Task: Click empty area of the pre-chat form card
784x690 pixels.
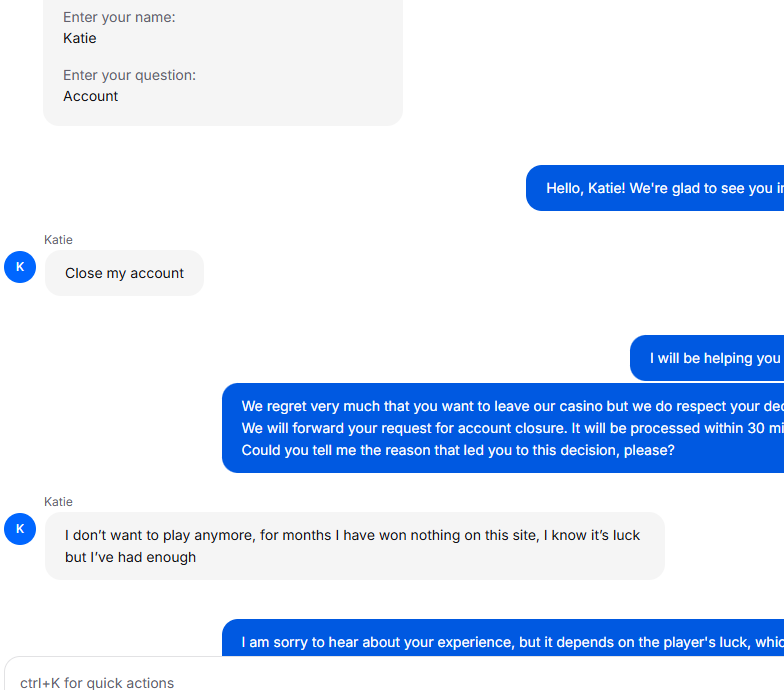Action: 300,60
